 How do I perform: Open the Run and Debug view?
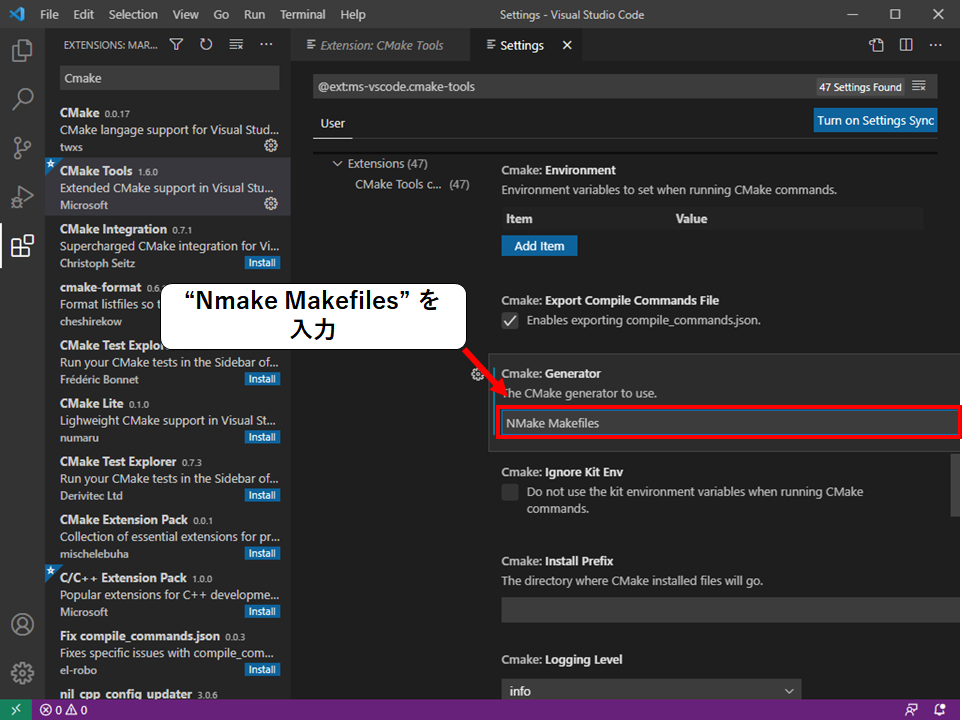coord(22,197)
